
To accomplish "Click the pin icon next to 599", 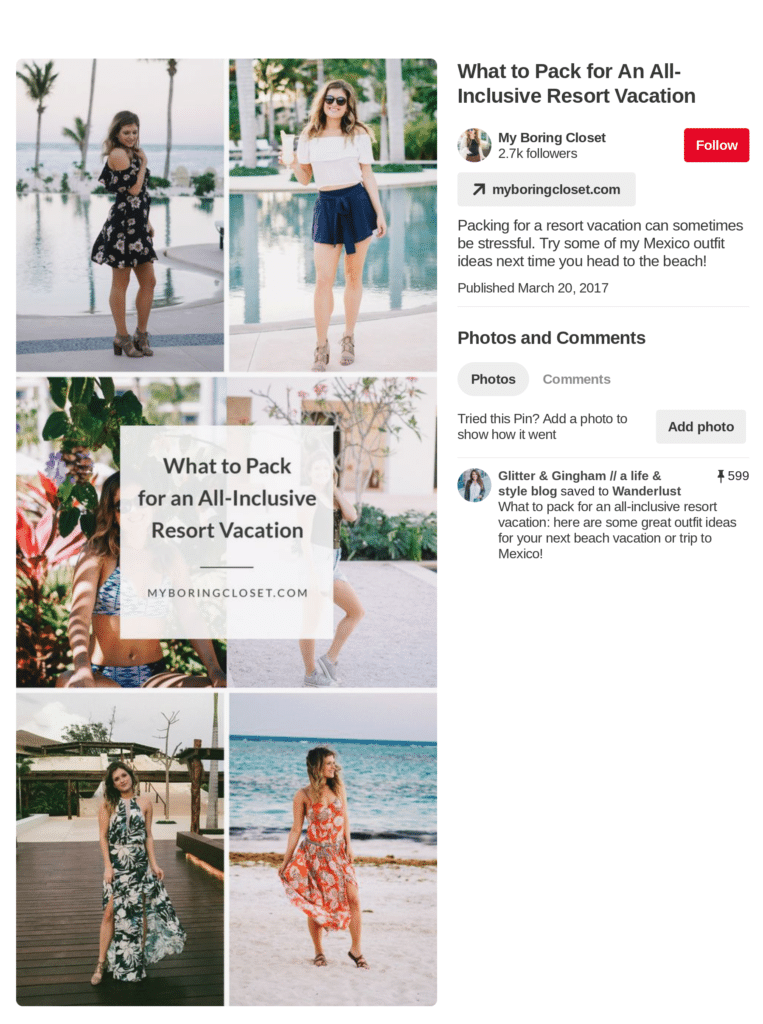I will click(721, 476).
